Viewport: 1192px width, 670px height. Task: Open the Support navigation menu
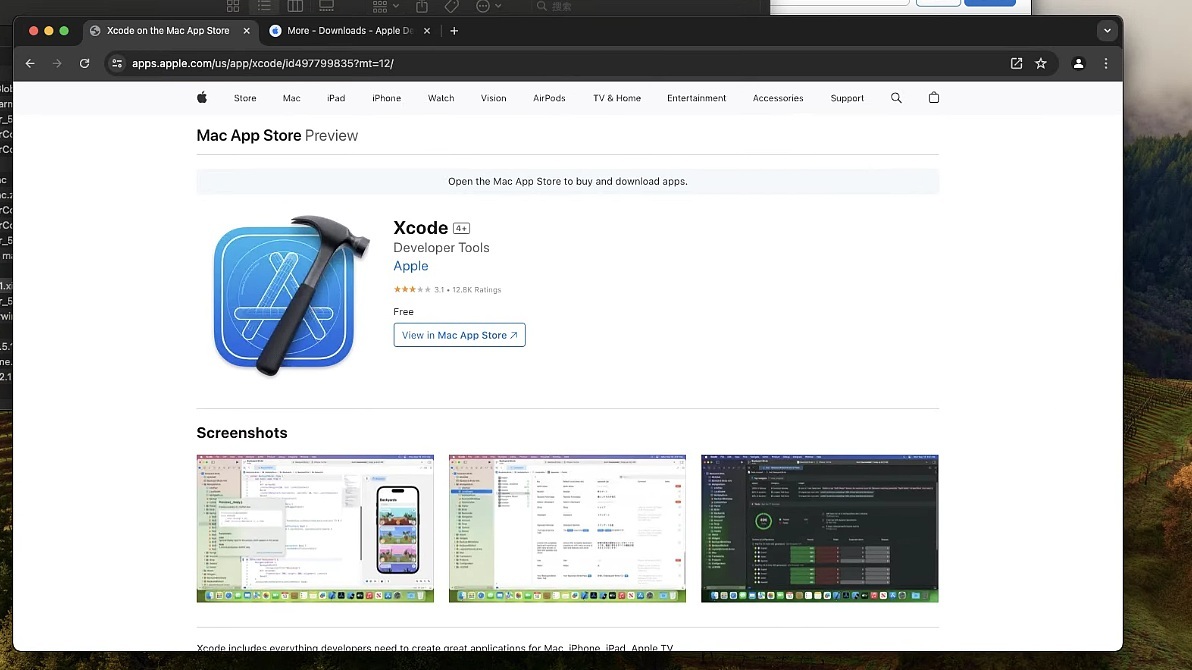[x=847, y=98]
